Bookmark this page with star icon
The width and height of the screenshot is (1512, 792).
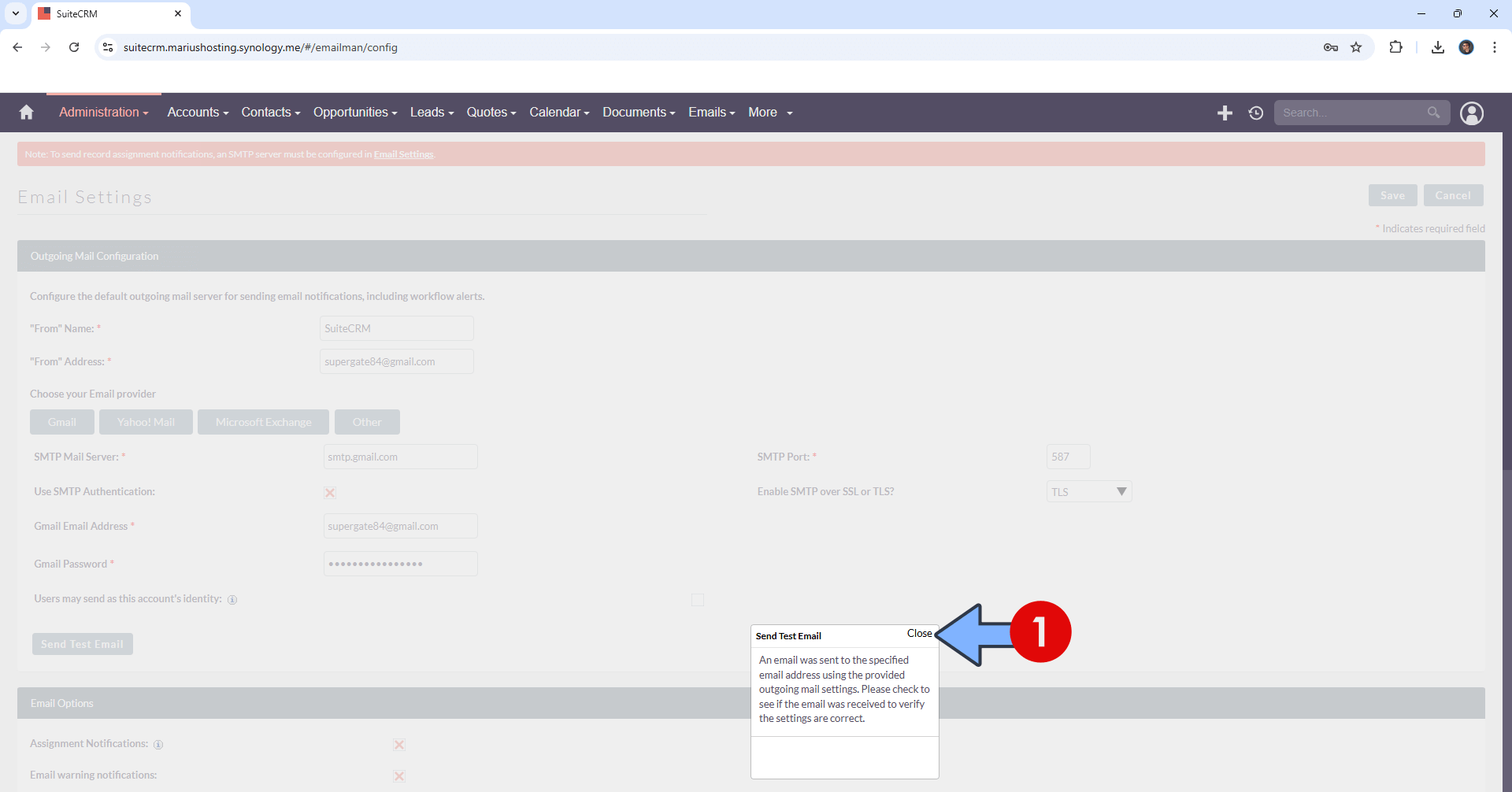coord(1356,47)
